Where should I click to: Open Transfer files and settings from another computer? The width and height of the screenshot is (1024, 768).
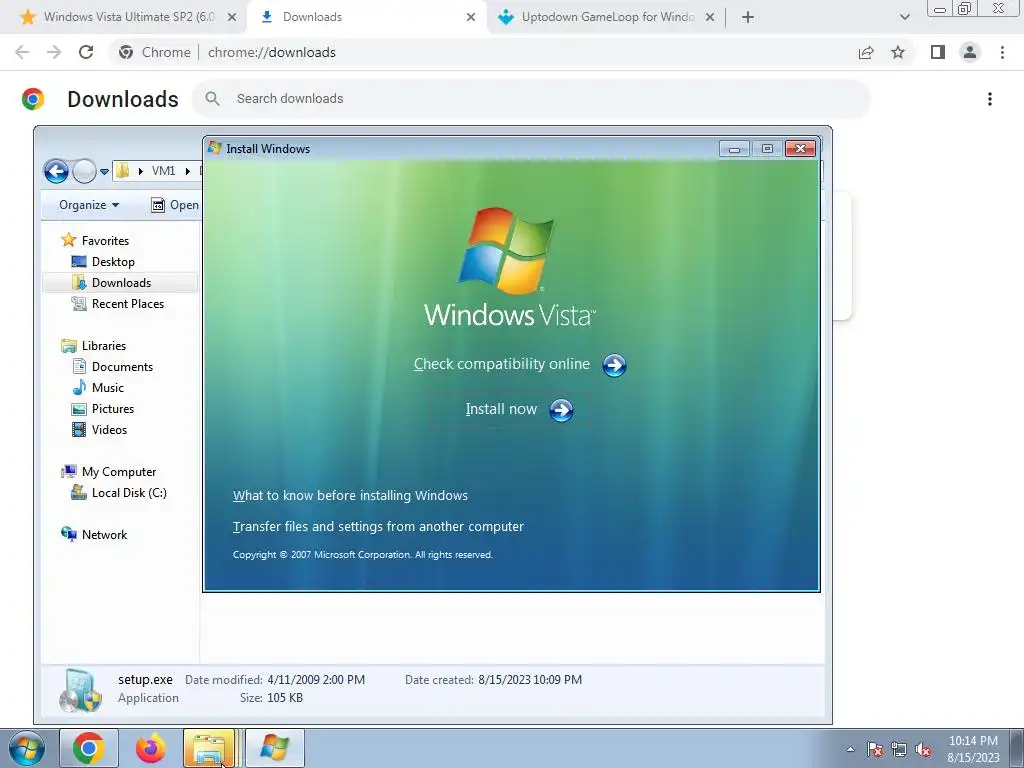click(x=378, y=526)
